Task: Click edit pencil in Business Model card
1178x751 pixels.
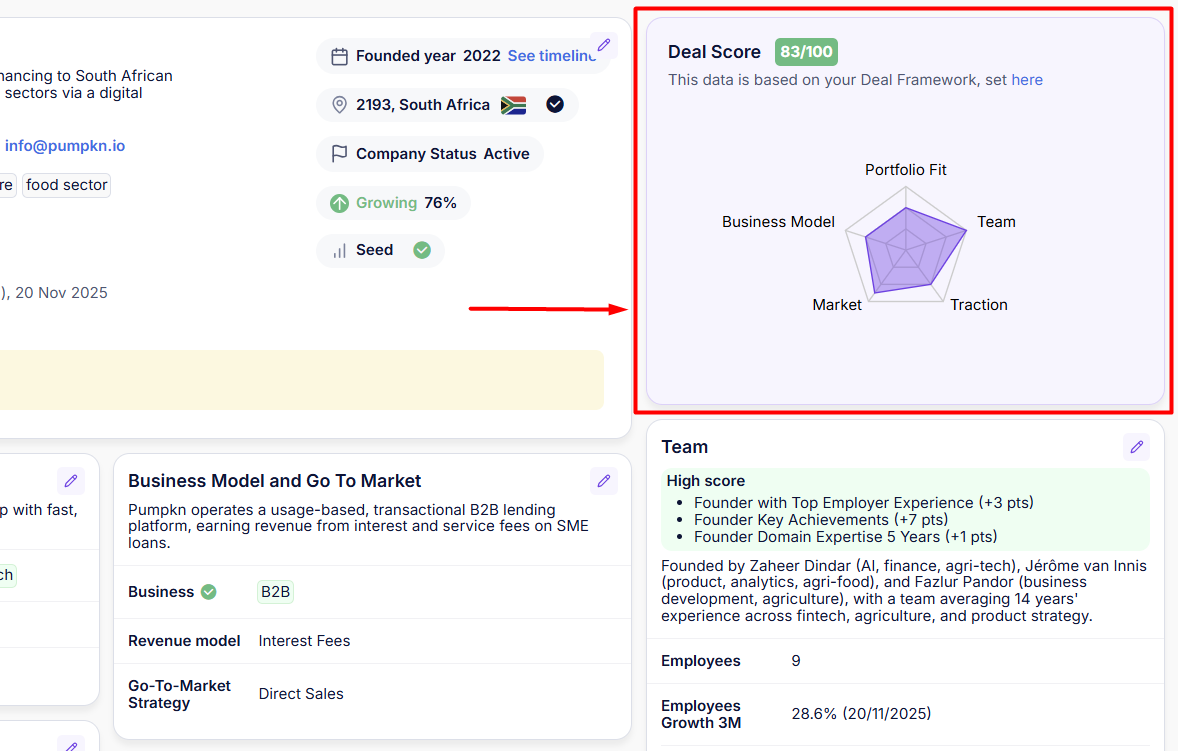Action: (x=603, y=481)
